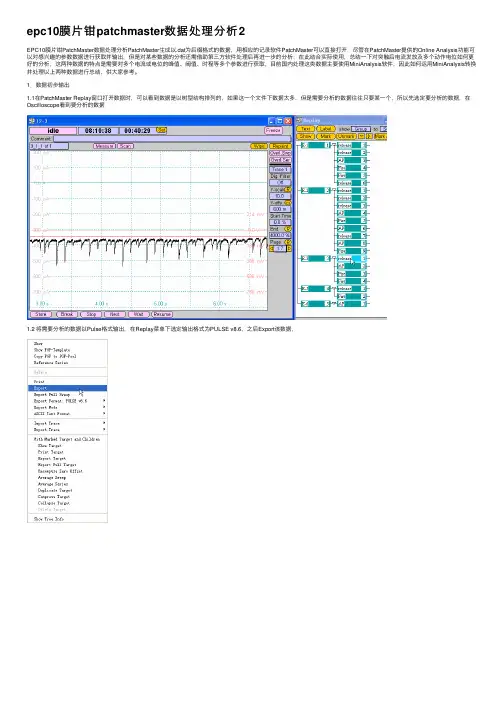Click the Replay window title icon
This screenshot has height=713, width=504.
(x=300, y=121)
